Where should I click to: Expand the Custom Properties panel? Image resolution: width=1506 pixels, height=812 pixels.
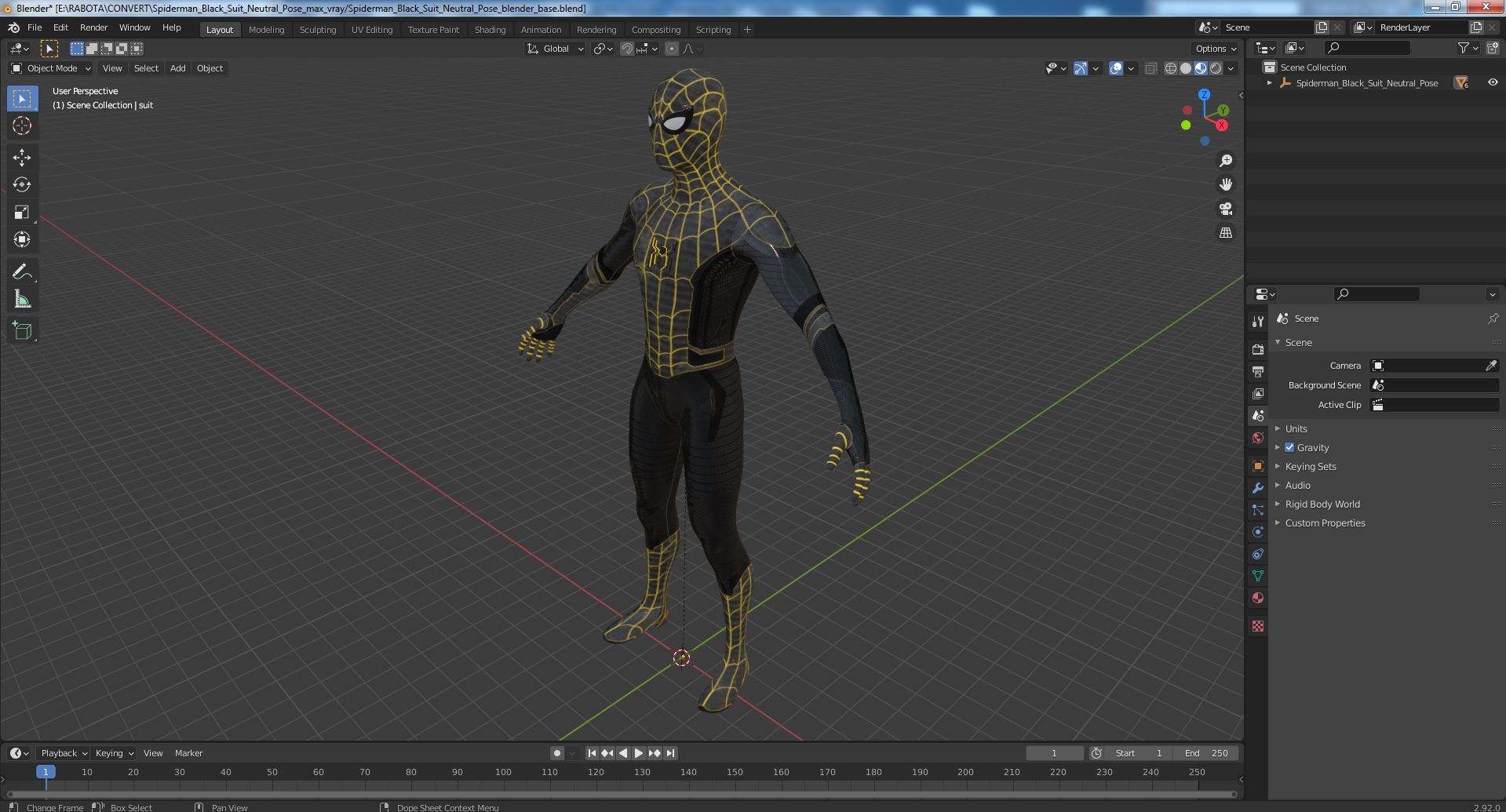point(1325,523)
